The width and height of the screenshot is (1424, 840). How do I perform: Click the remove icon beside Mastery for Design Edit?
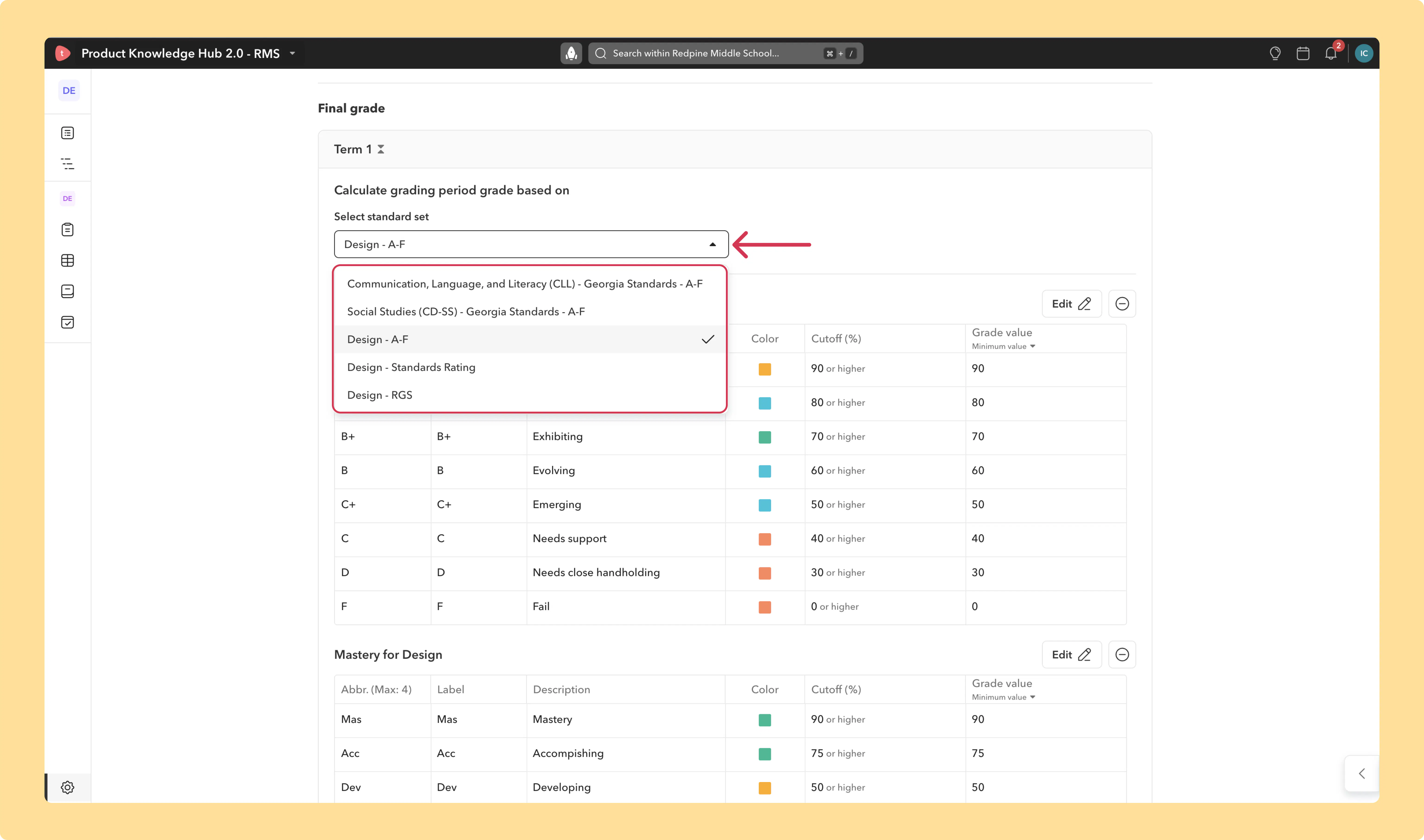click(x=1122, y=654)
